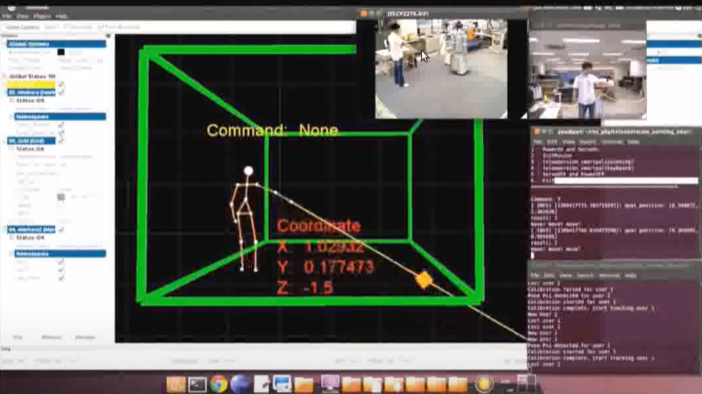
Task: Open File menu in lower terminal window
Action: pos(535,275)
